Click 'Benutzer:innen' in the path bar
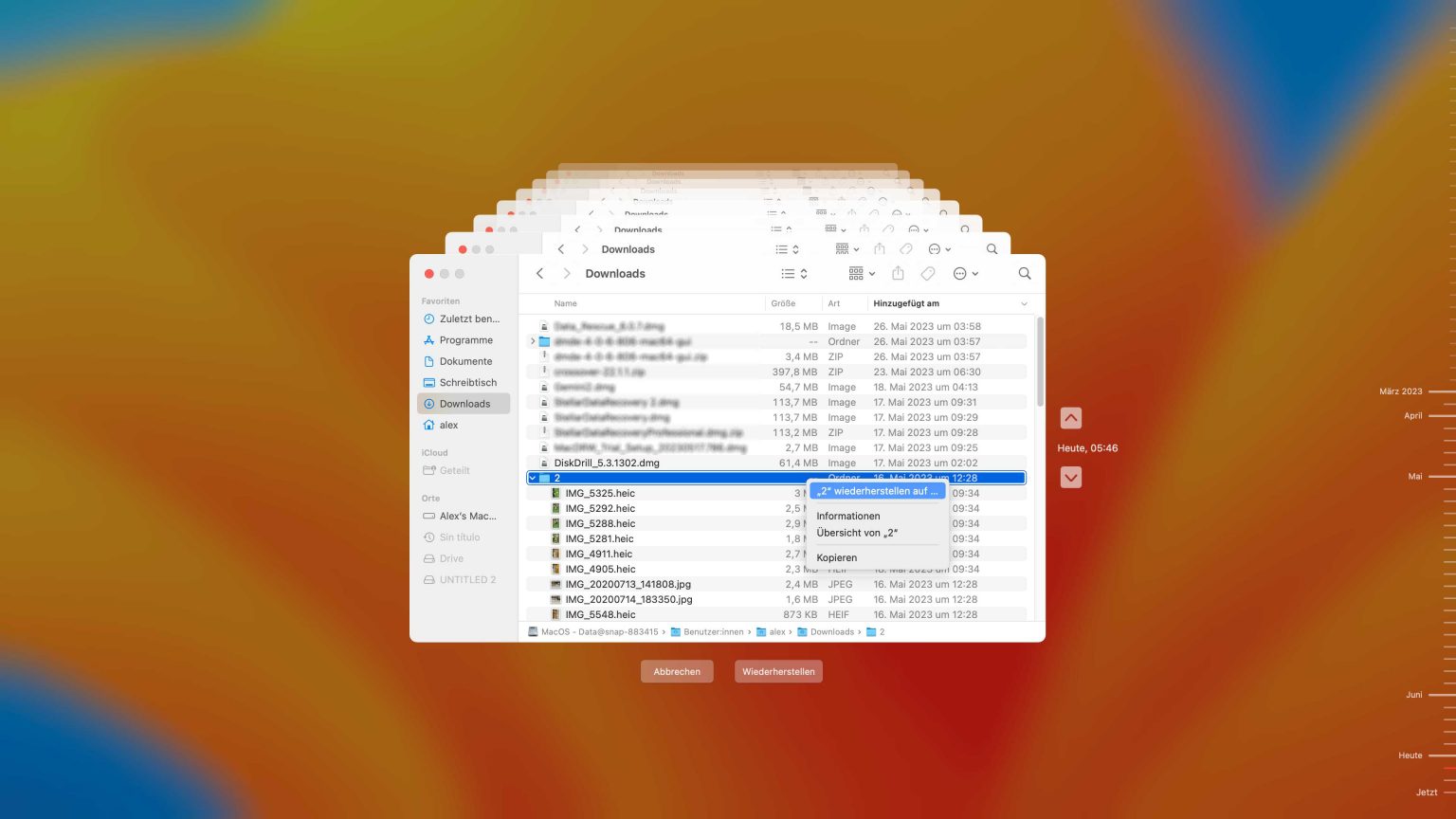 pyautogui.click(x=707, y=632)
